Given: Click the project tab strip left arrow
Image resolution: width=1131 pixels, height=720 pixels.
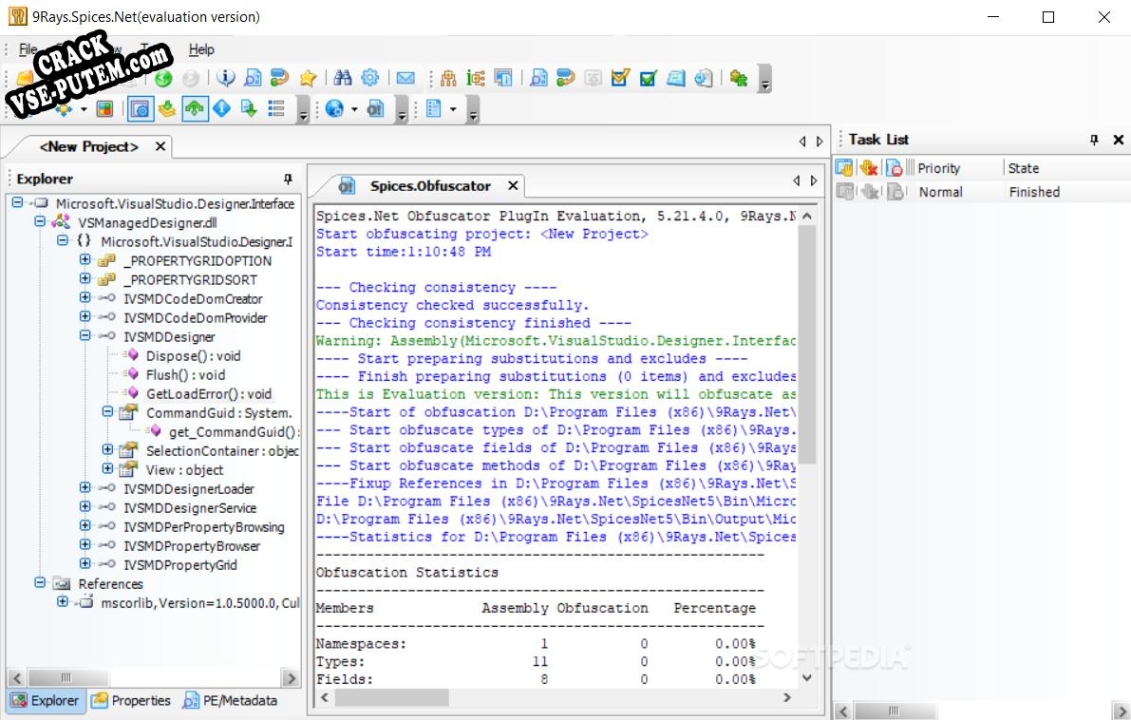Looking at the screenshot, I should pyautogui.click(x=802, y=141).
